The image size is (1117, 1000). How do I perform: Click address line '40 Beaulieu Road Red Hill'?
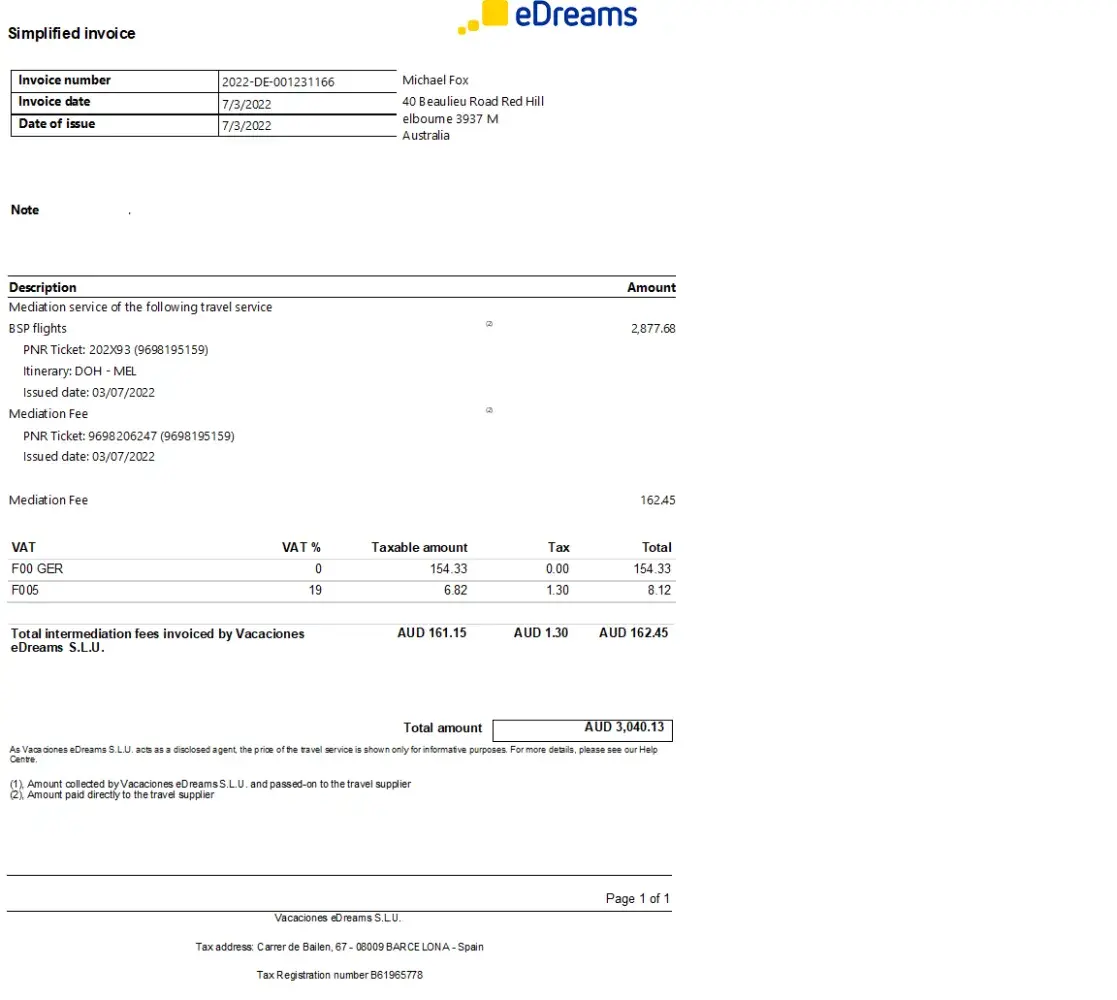point(472,101)
